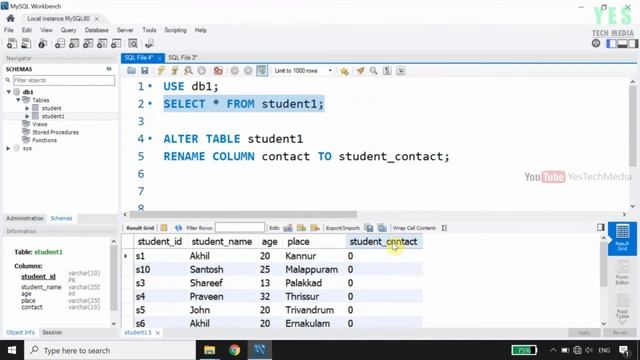Open the search table data icon

click(x=133, y=43)
